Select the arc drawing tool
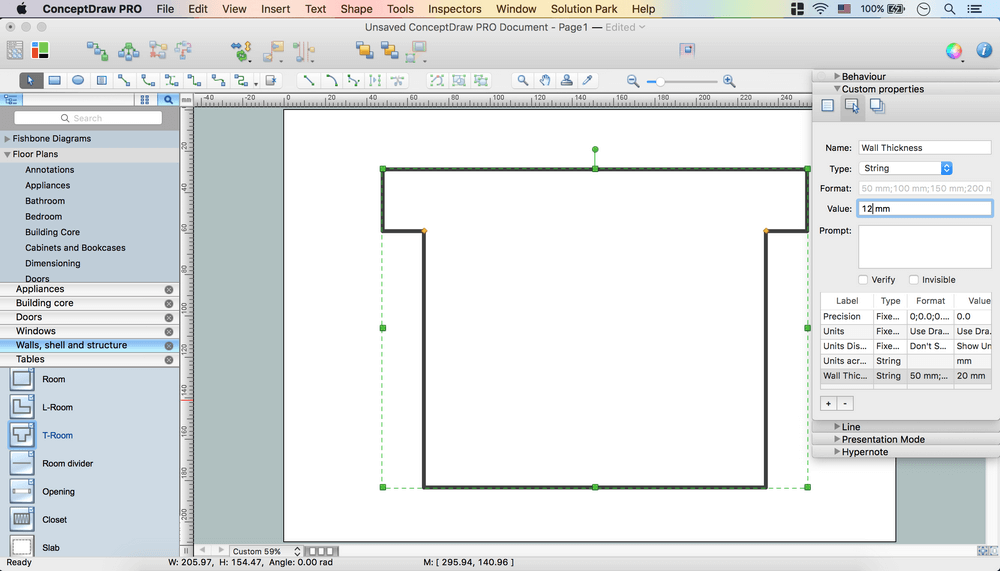Image resolution: width=1000 pixels, height=571 pixels. coord(331,80)
